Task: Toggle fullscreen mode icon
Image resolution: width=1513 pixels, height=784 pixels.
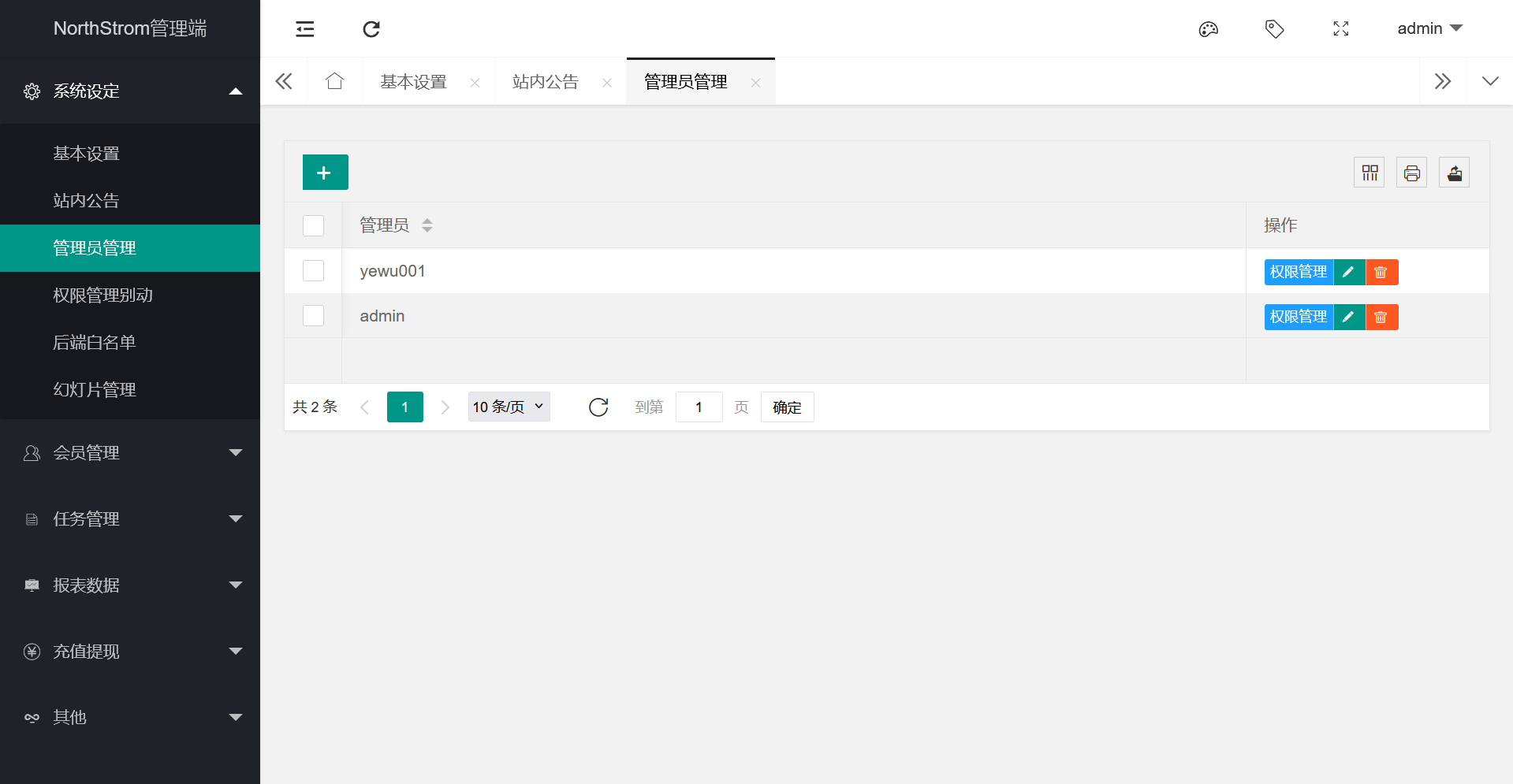Action: [1340, 29]
